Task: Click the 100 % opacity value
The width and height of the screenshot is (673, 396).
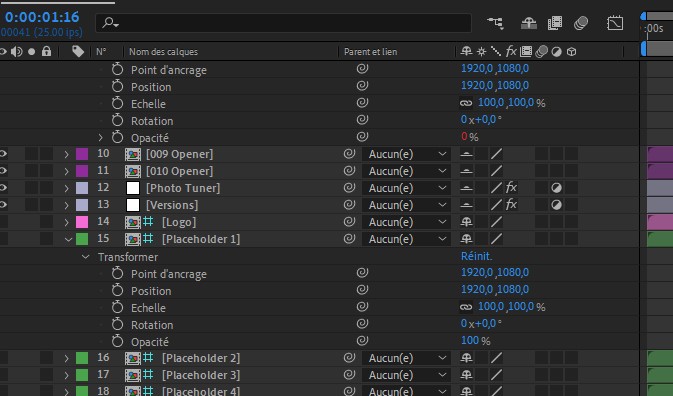Action: pyautogui.click(x=476, y=341)
